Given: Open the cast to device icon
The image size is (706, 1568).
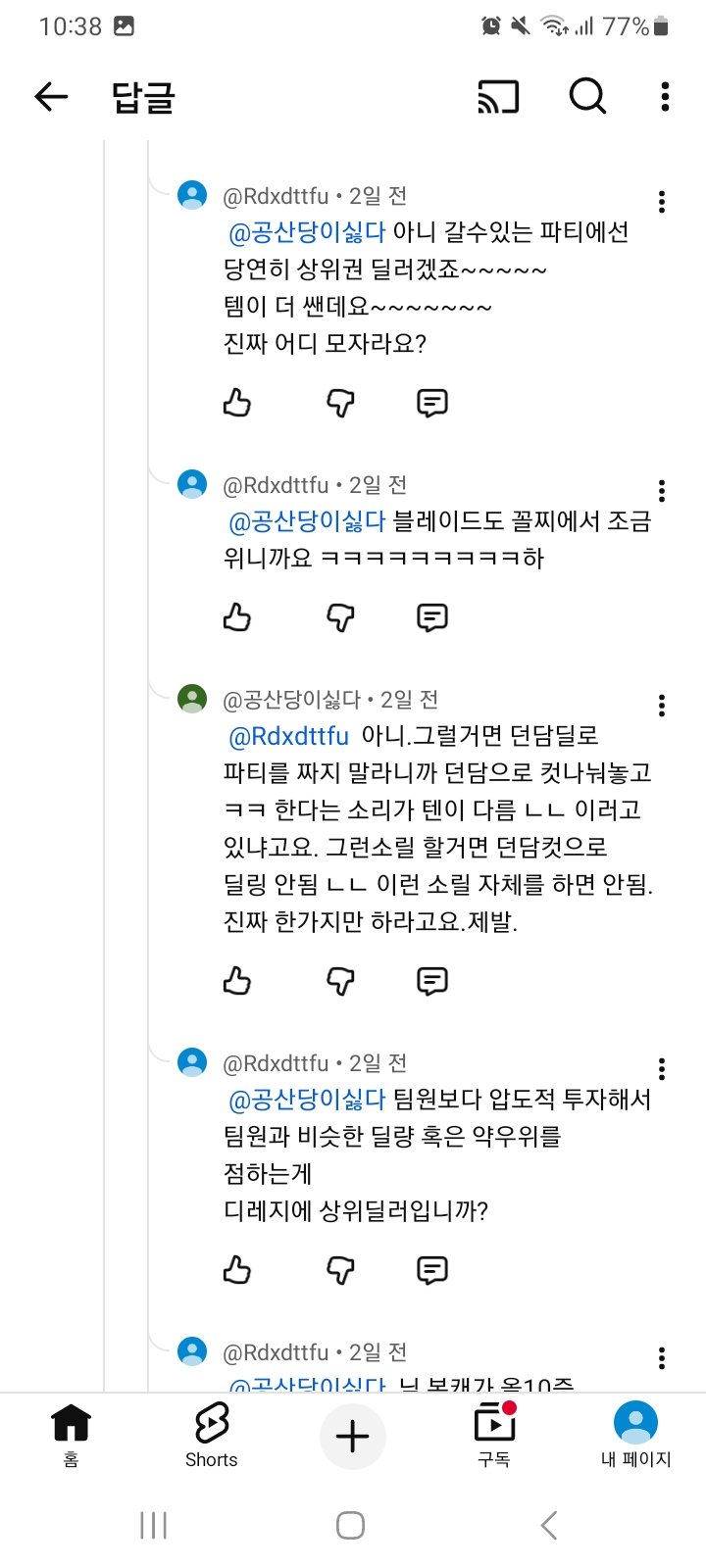Looking at the screenshot, I should pos(498,97).
